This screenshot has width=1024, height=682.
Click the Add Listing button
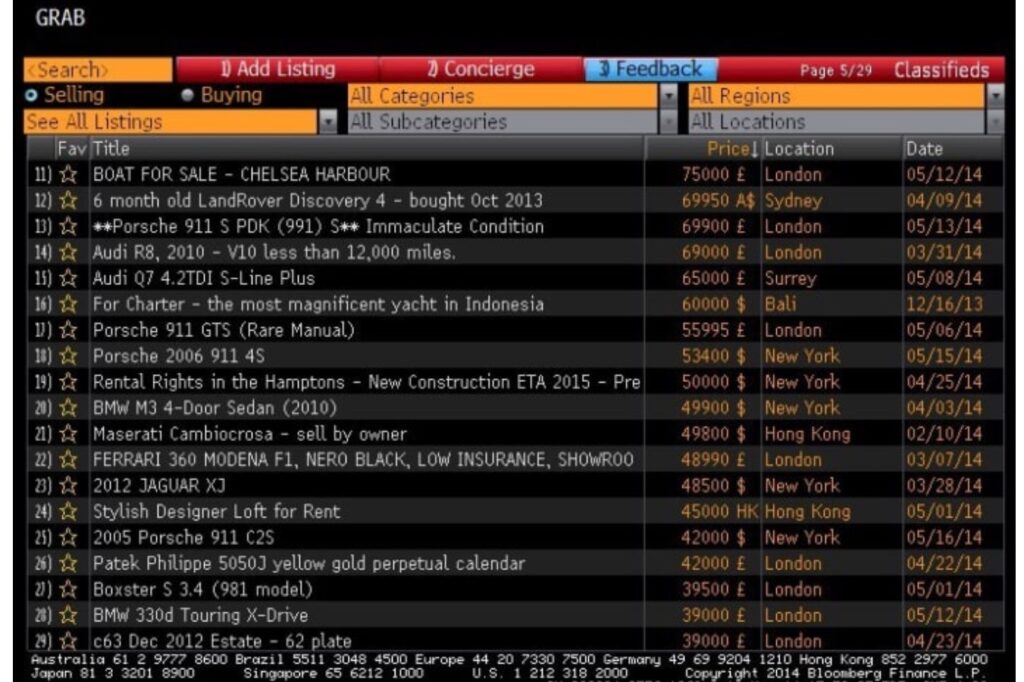click(283, 69)
